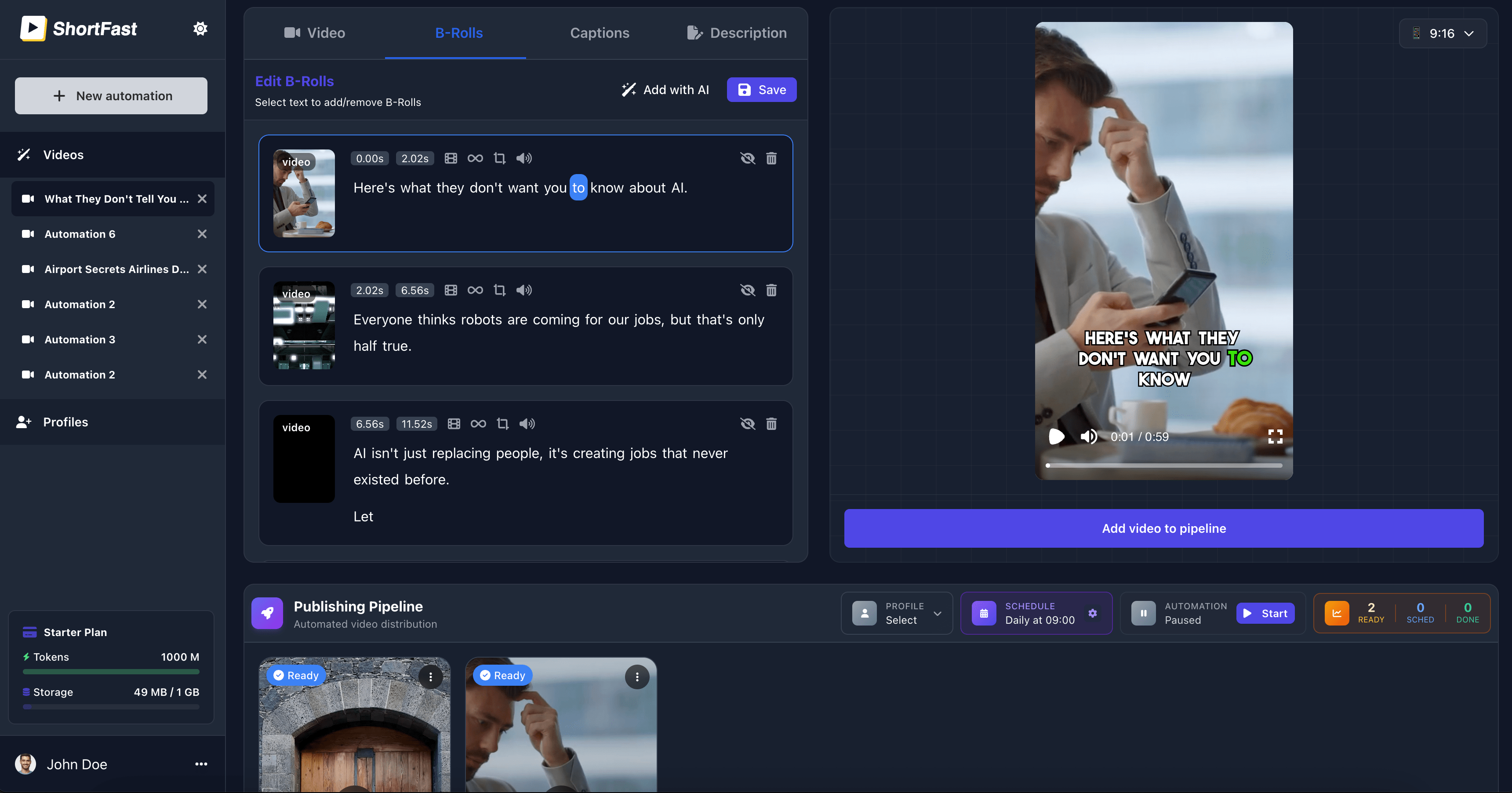The width and height of the screenshot is (1512, 793).
Task: Select the crop icon on the second B-Roll
Action: coord(499,290)
